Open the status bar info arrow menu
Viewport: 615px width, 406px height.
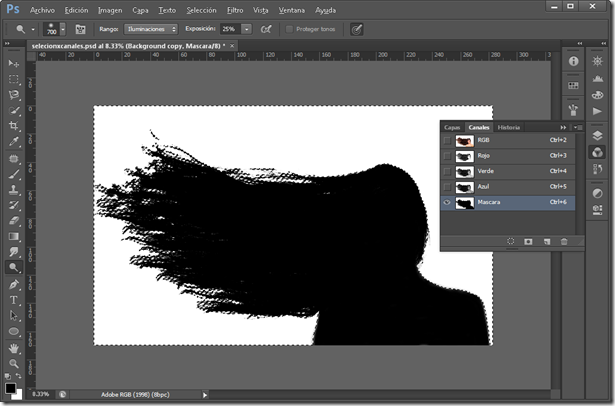point(205,395)
